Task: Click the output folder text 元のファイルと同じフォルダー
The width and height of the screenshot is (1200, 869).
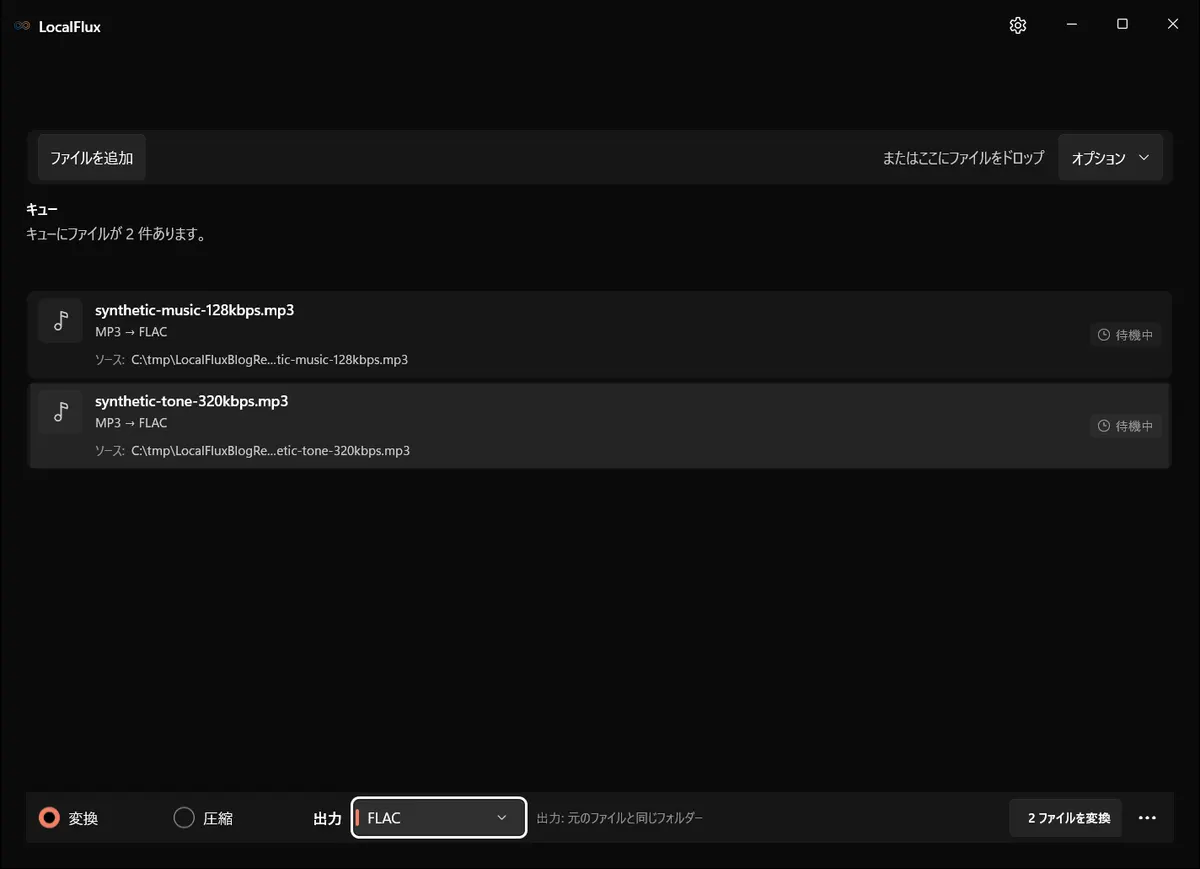Action: (x=635, y=818)
